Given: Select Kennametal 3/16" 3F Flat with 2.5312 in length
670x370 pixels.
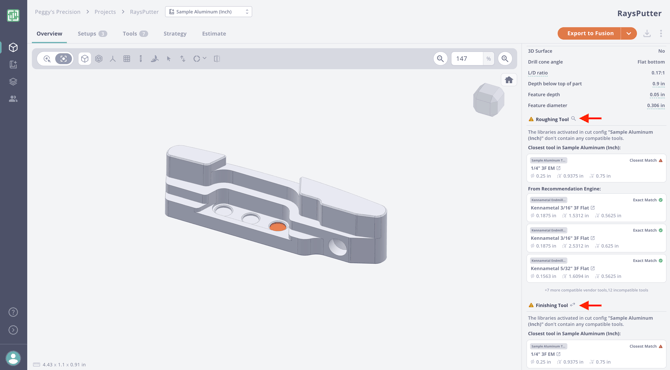Looking at the screenshot, I should pyautogui.click(x=596, y=238).
